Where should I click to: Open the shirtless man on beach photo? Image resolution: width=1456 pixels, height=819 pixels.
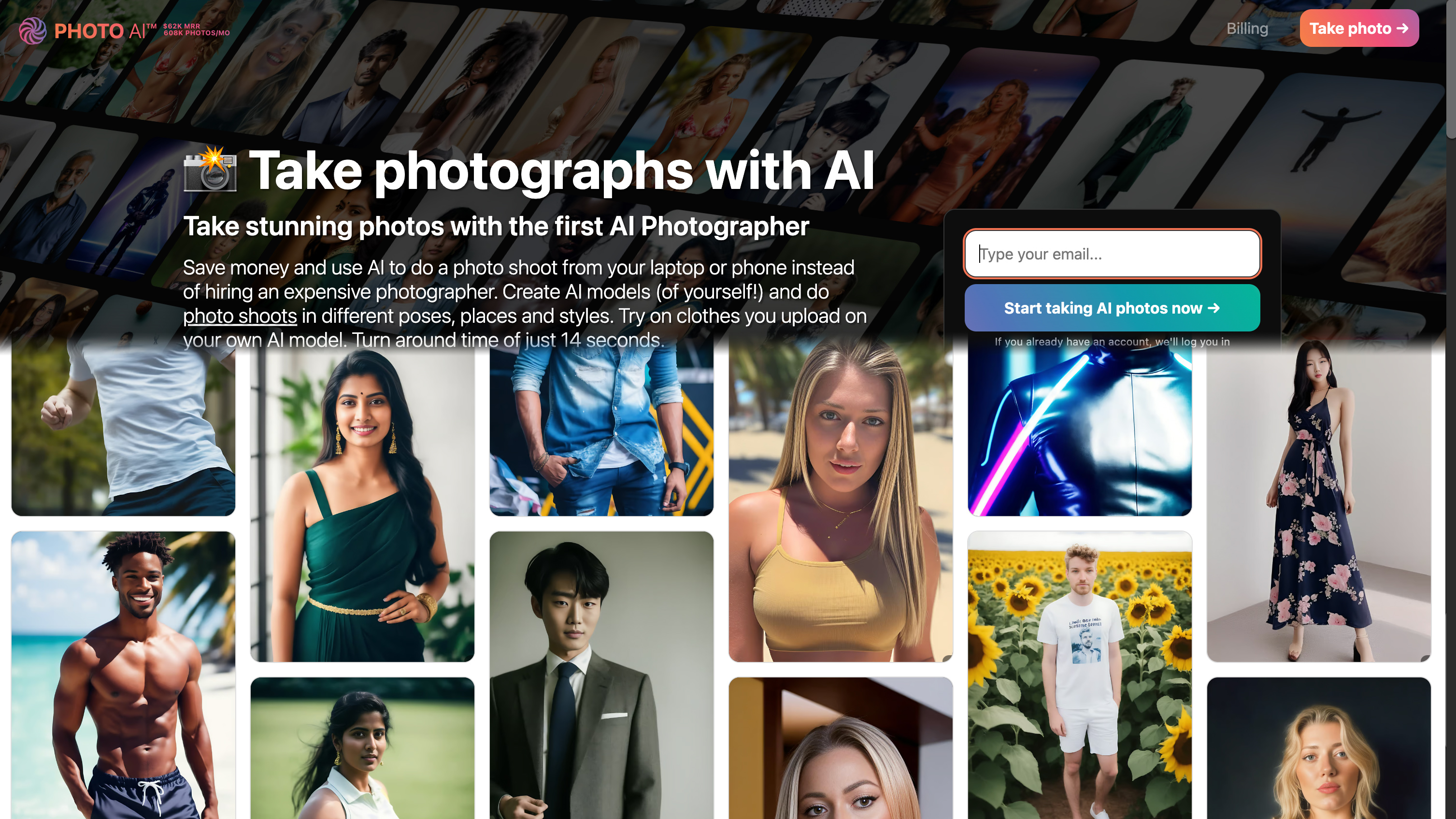coord(123,675)
